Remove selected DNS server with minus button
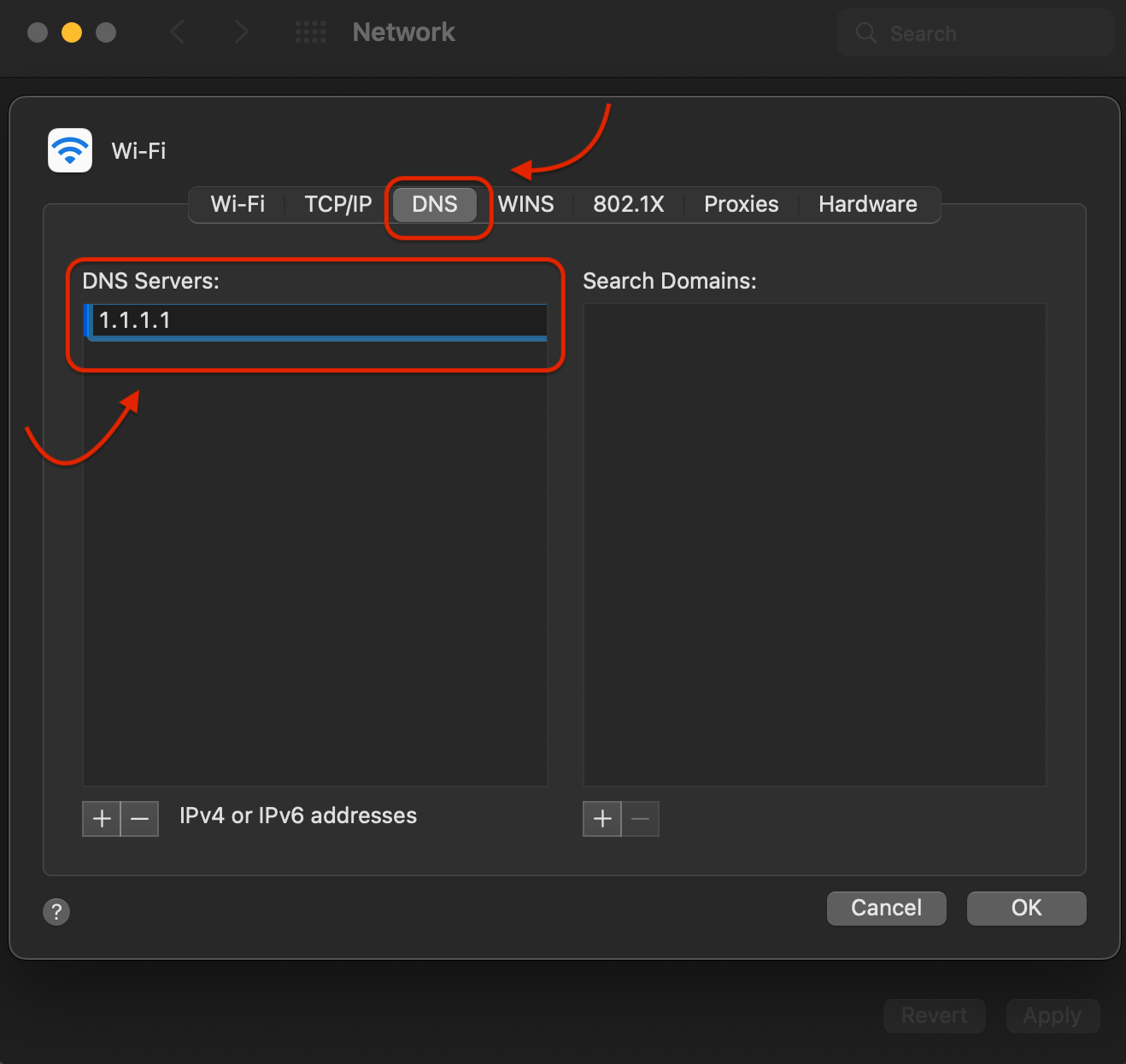Image resolution: width=1126 pixels, height=1064 pixels. click(x=140, y=819)
